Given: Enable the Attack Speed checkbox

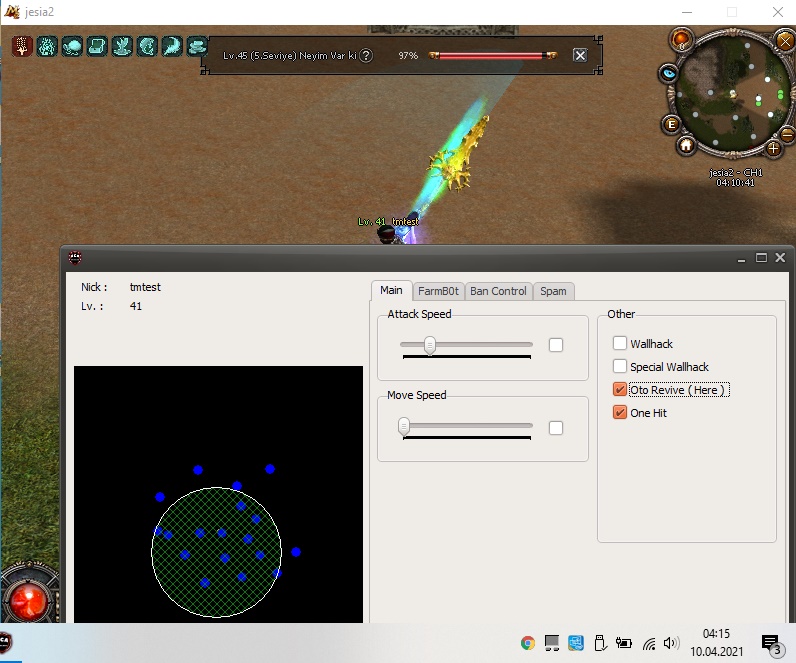Looking at the screenshot, I should 556,345.
